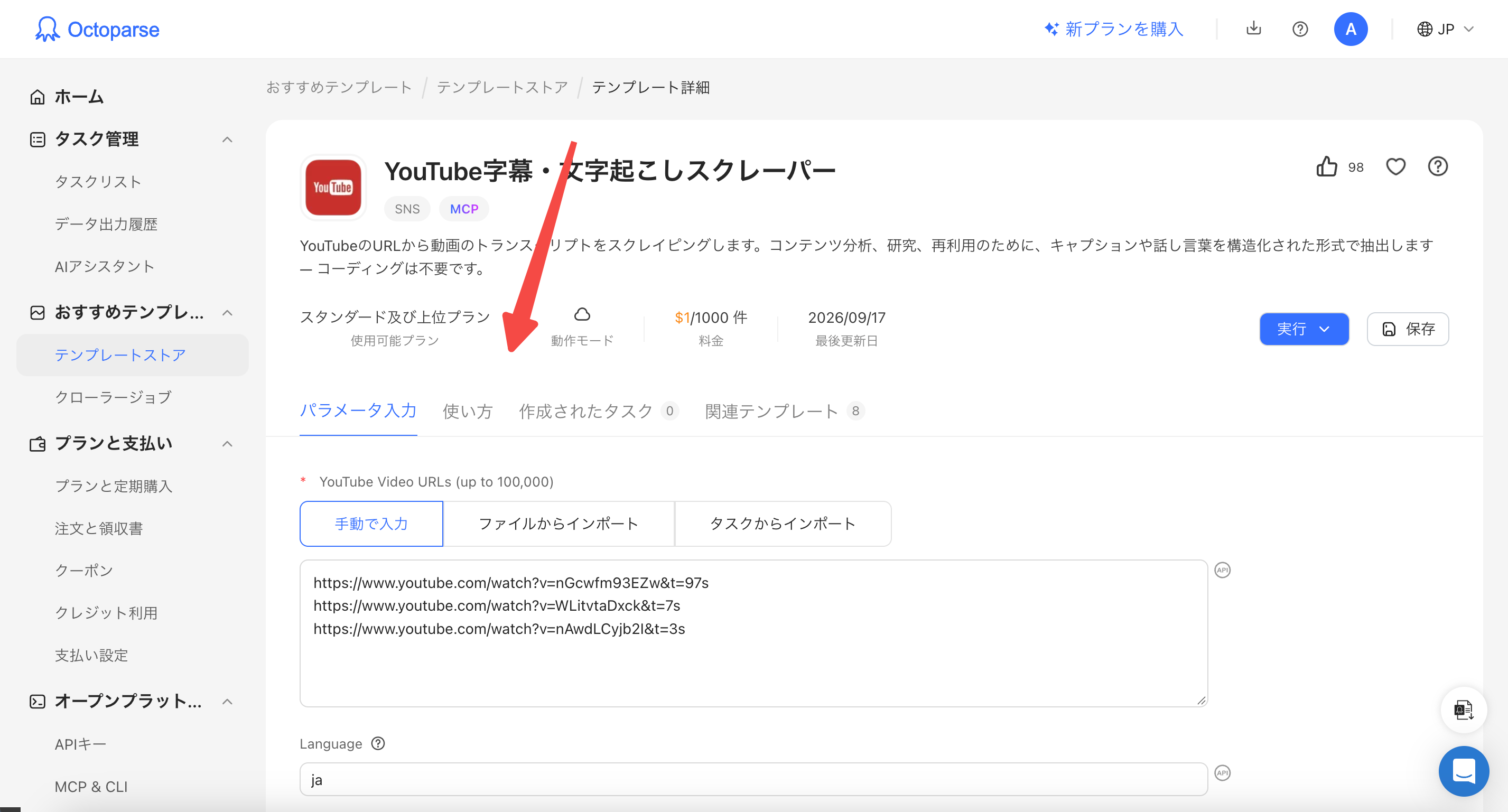Open テンプレートストア breadcrumb link
This screenshot has height=812, width=1508.
(x=502, y=87)
